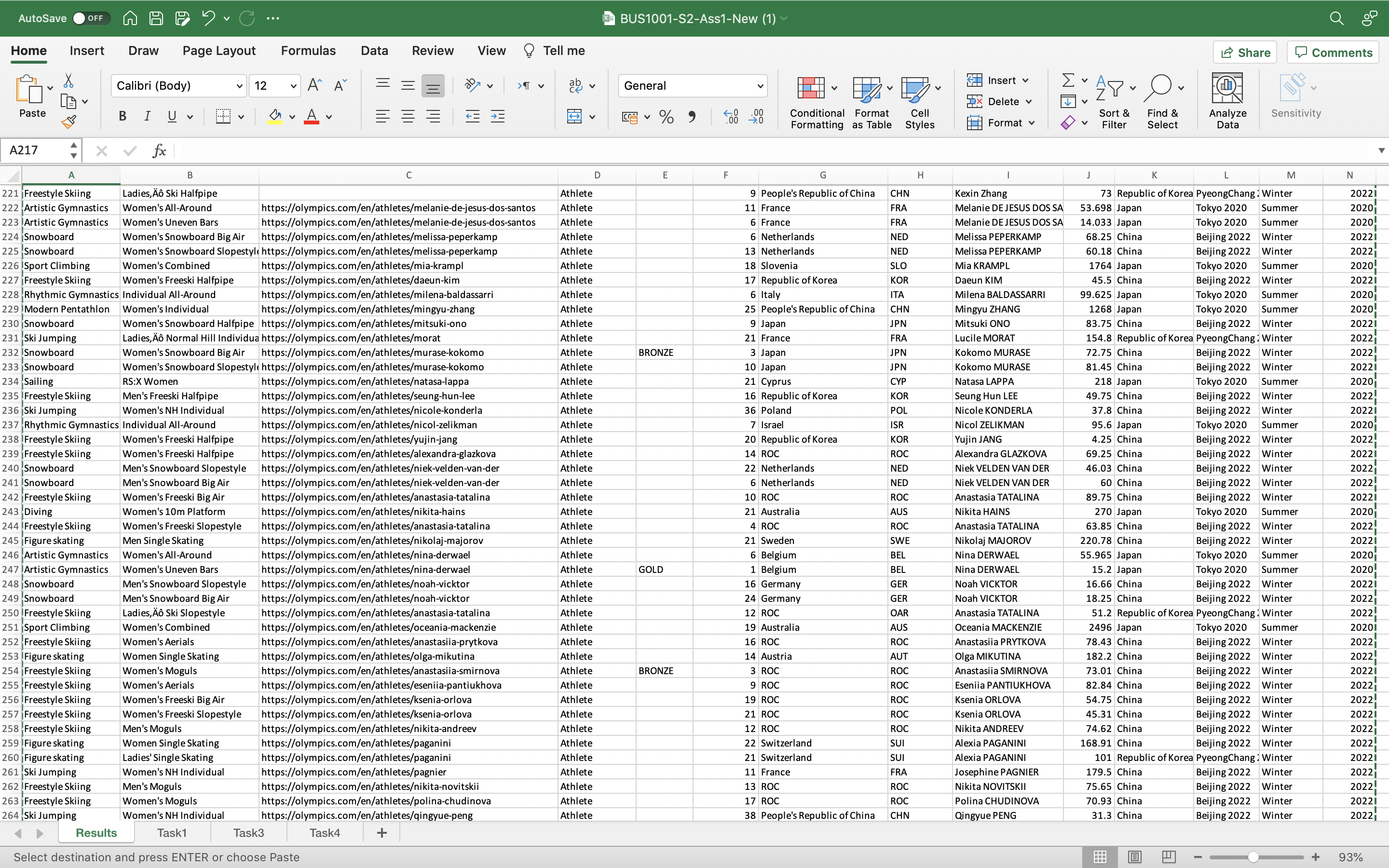Image resolution: width=1389 pixels, height=868 pixels.
Task: Click the Format Painter brush icon
Action: 69,122
